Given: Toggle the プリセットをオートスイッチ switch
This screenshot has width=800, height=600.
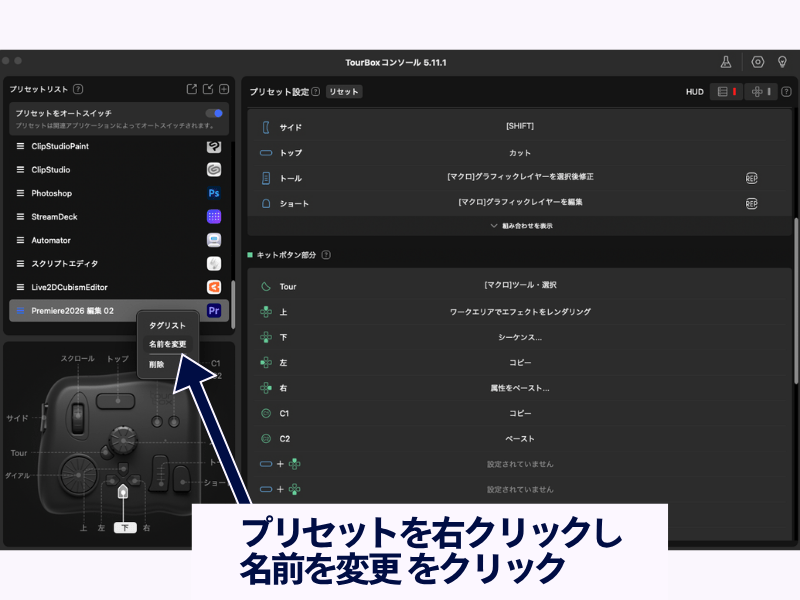Looking at the screenshot, I should [x=214, y=113].
